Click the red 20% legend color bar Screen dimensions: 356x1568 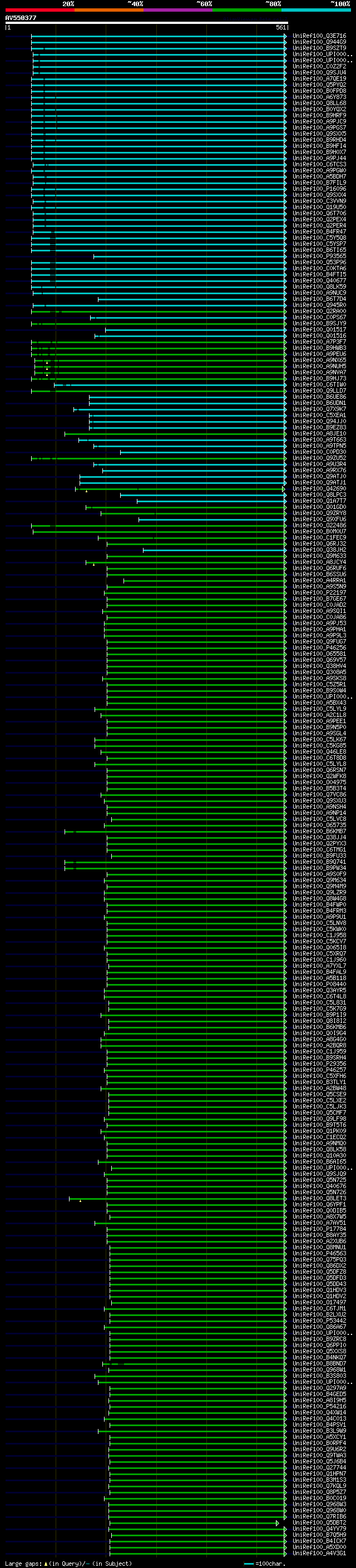(x=39, y=10)
